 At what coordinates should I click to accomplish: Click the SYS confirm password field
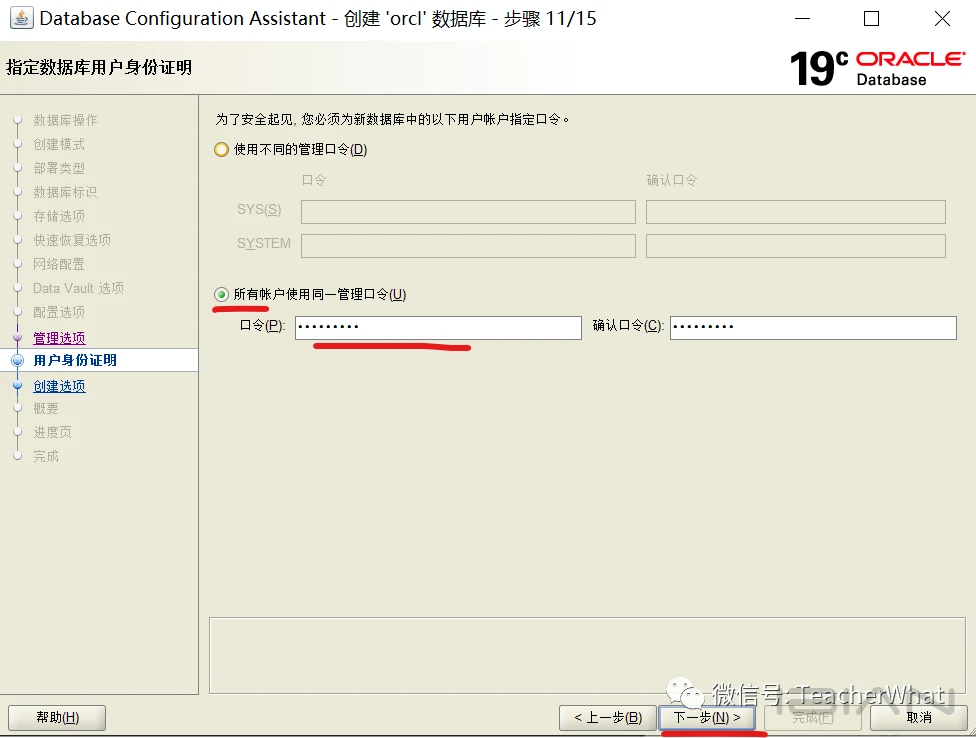click(x=795, y=212)
